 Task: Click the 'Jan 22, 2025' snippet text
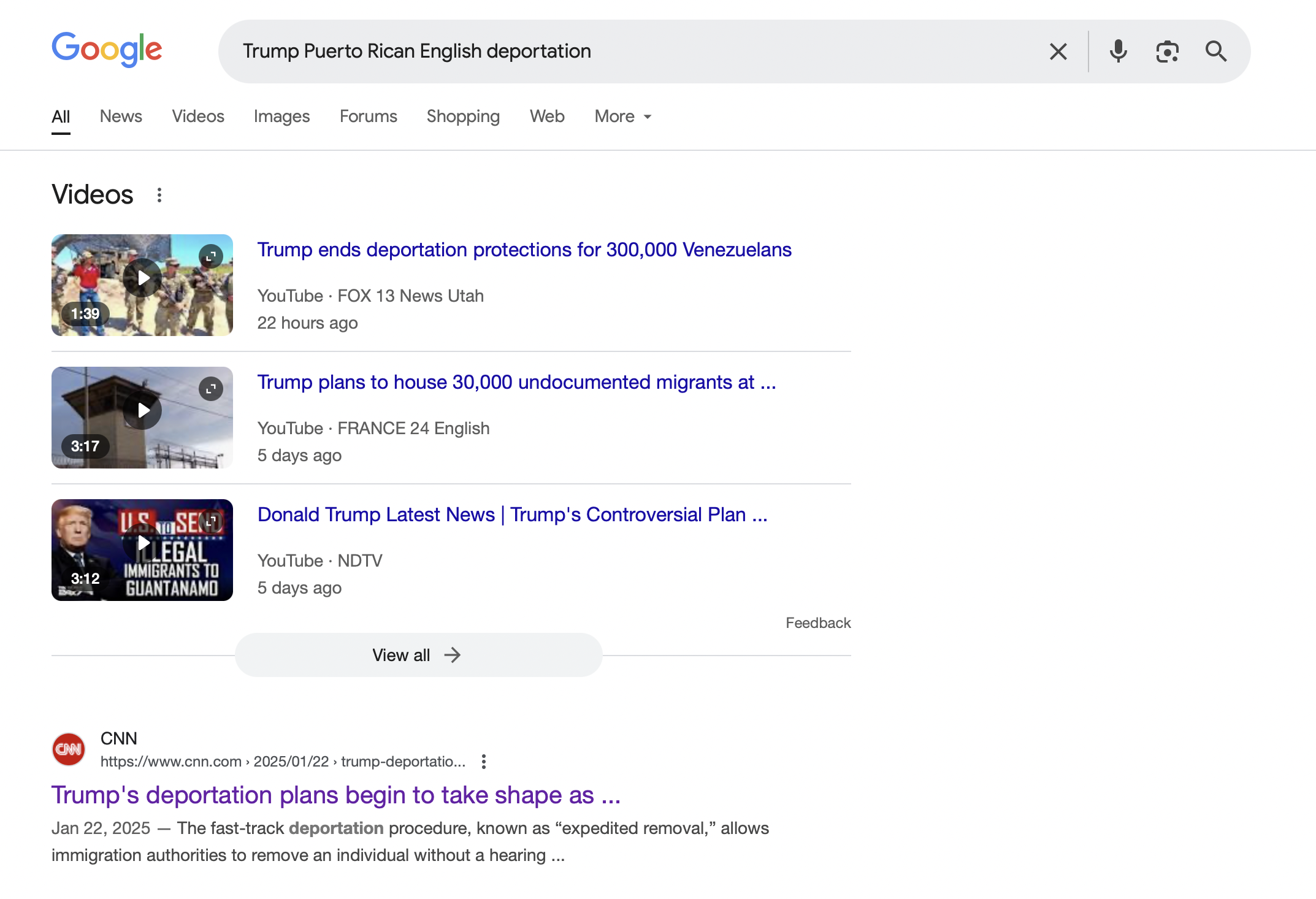click(101, 828)
